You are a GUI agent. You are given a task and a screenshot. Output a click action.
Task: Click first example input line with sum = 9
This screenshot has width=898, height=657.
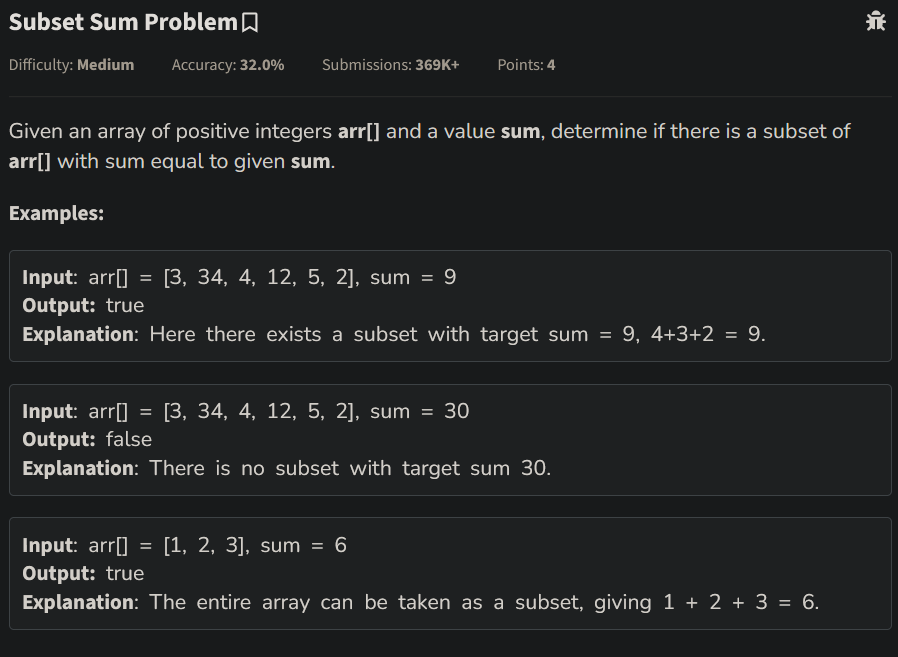pos(239,277)
